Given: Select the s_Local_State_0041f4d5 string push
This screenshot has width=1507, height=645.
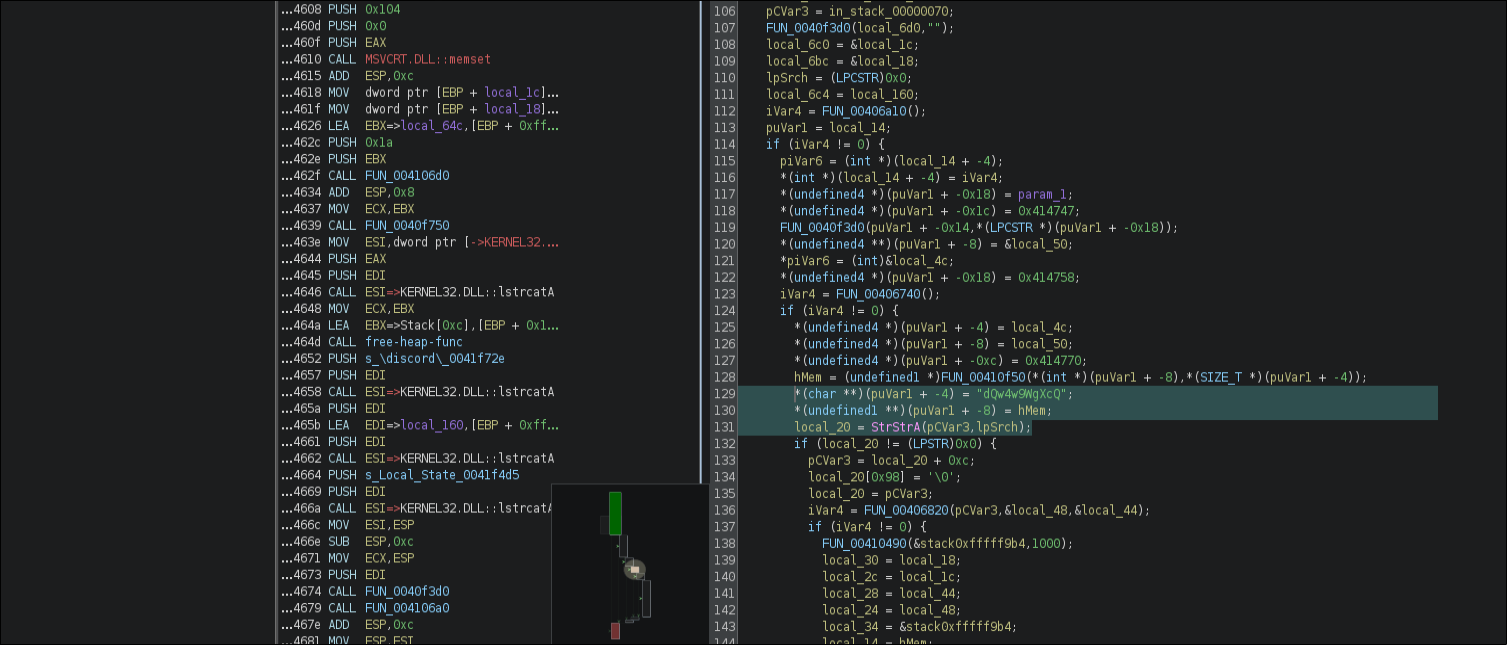Looking at the screenshot, I should [x=442, y=475].
